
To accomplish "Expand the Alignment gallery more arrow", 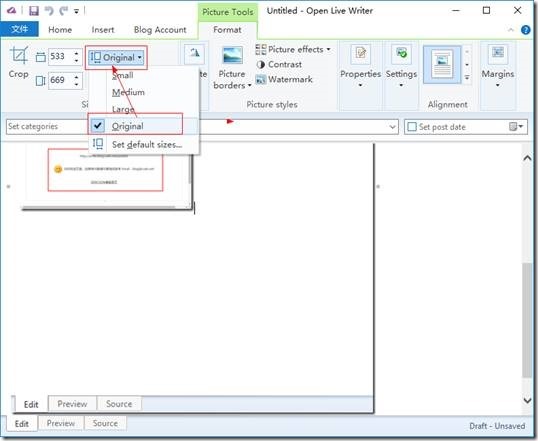I will tap(467, 78).
